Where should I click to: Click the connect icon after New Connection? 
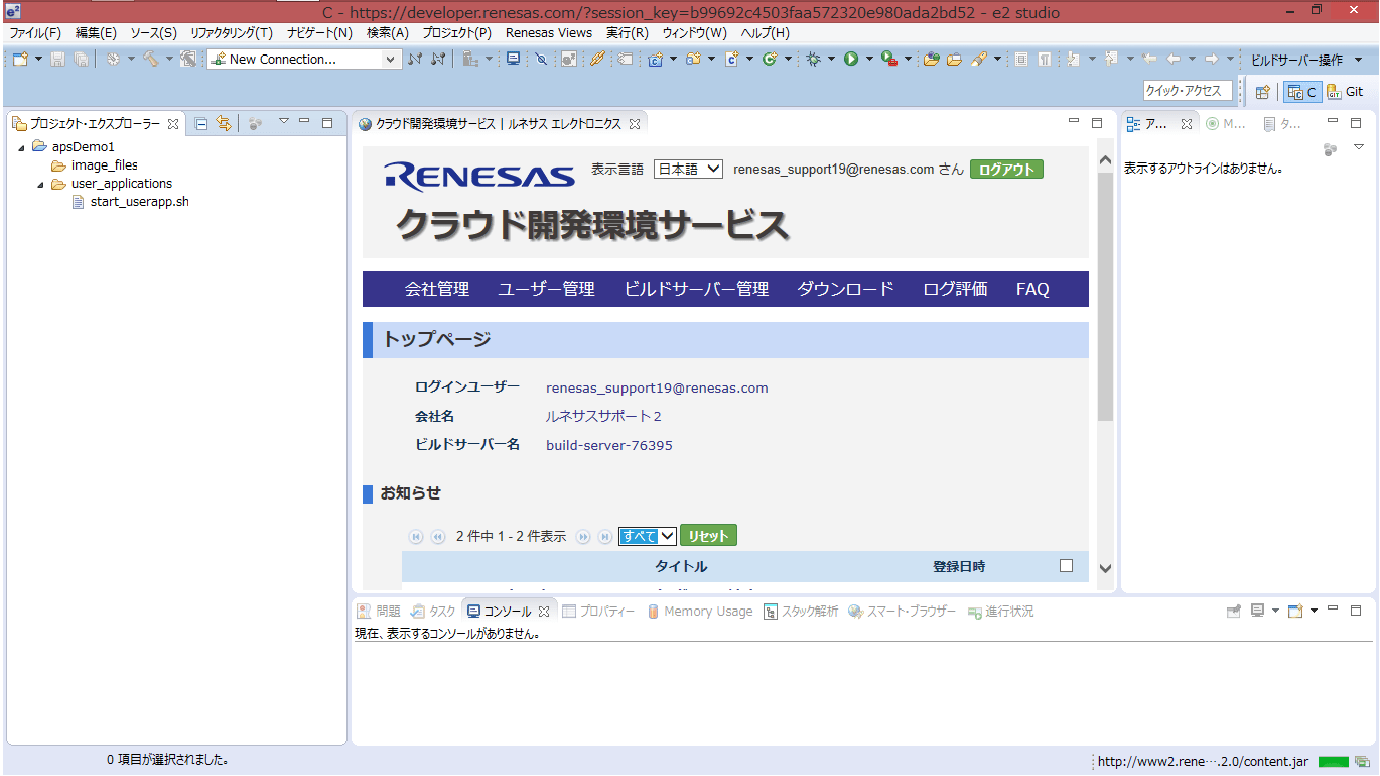click(x=416, y=59)
